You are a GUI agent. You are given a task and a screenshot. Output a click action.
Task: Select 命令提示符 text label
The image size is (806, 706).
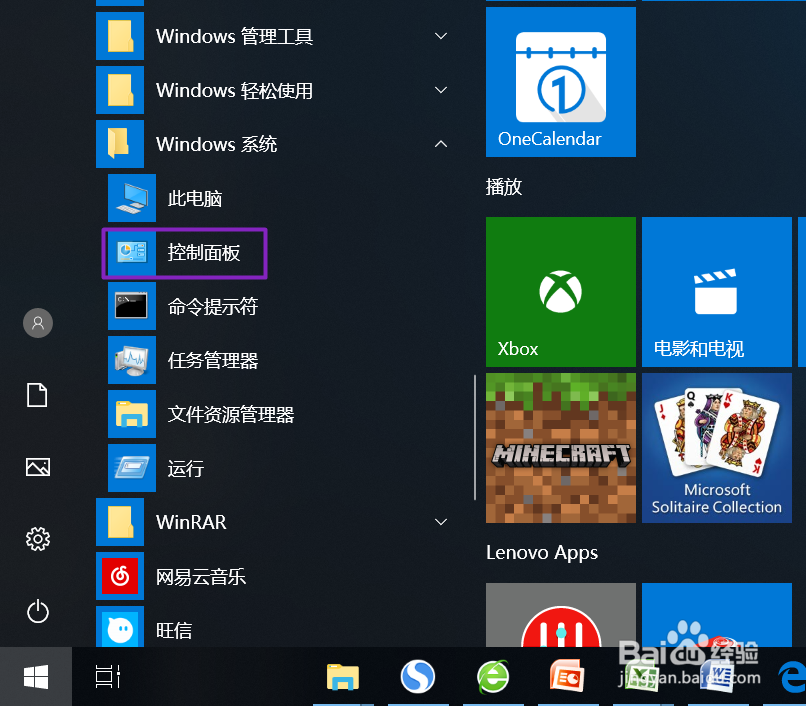pos(213,306)
